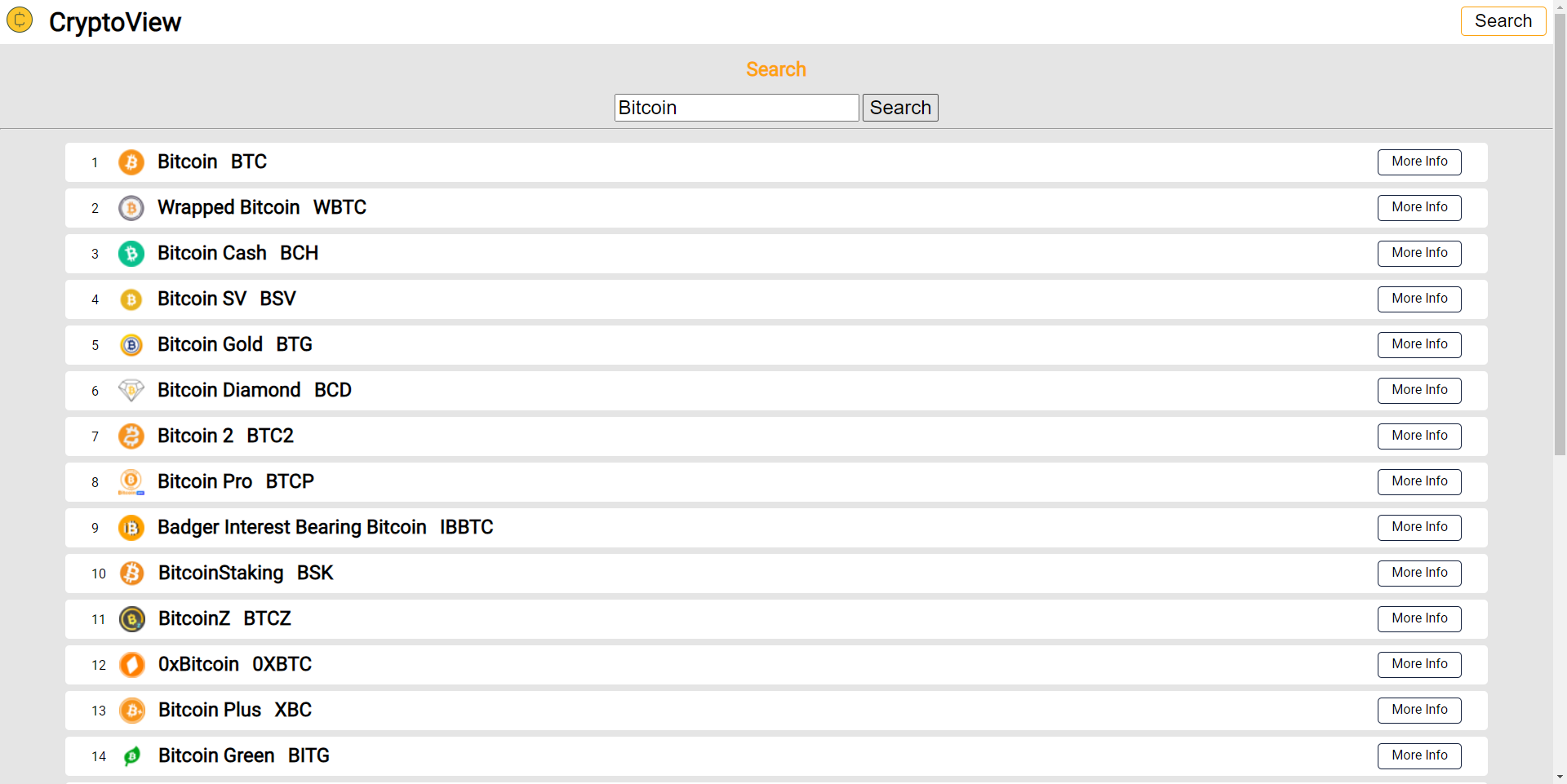Click the Bitcoin Pro coin icon

click(x=131, y=482)
